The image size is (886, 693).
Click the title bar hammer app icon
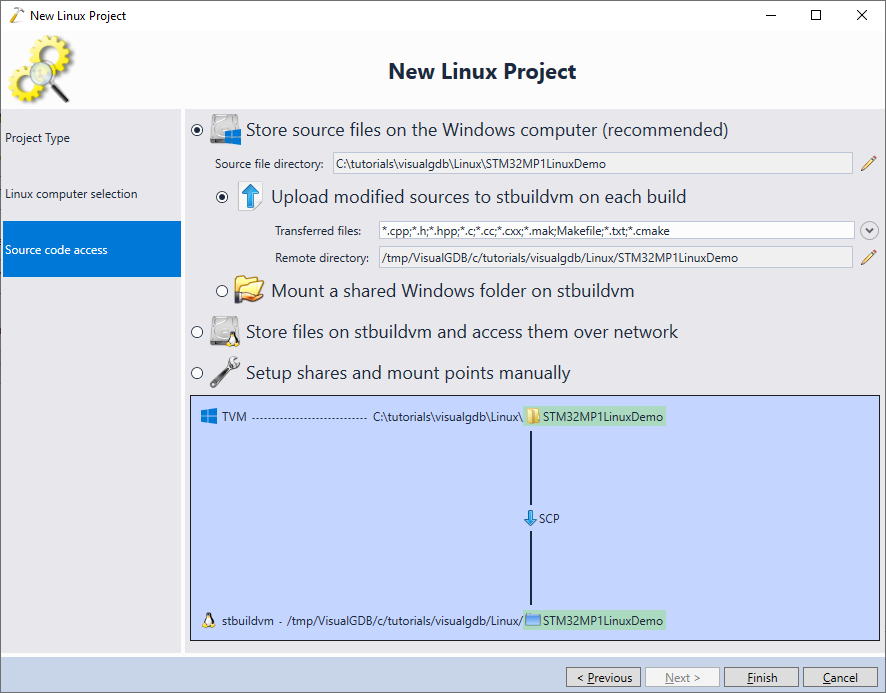16,15
